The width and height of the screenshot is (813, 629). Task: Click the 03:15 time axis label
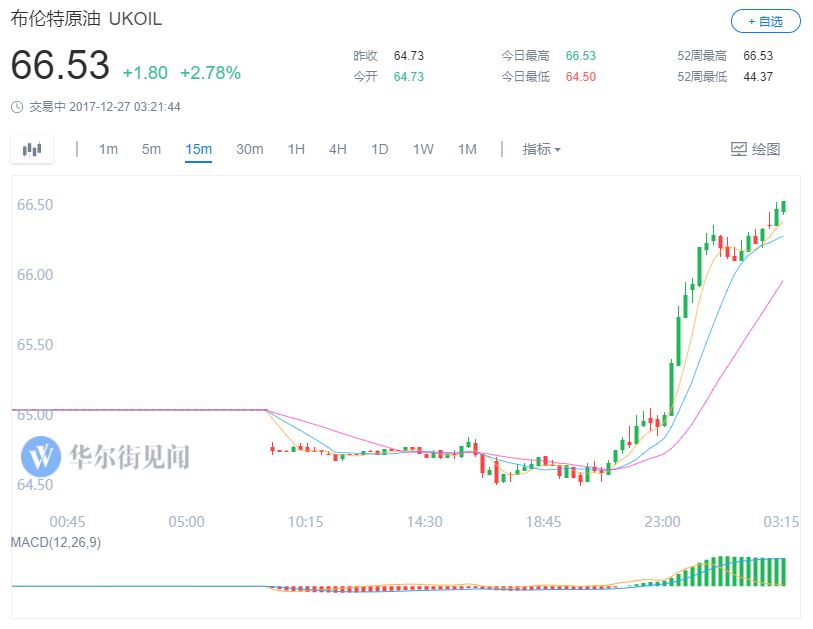(x=781, y=522)
